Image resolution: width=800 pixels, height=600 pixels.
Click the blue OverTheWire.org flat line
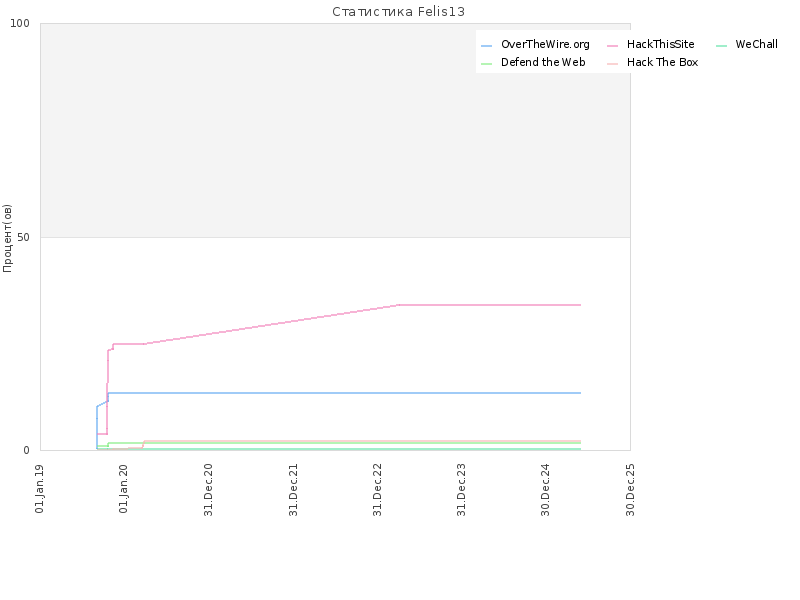click(x=344, y=393)
